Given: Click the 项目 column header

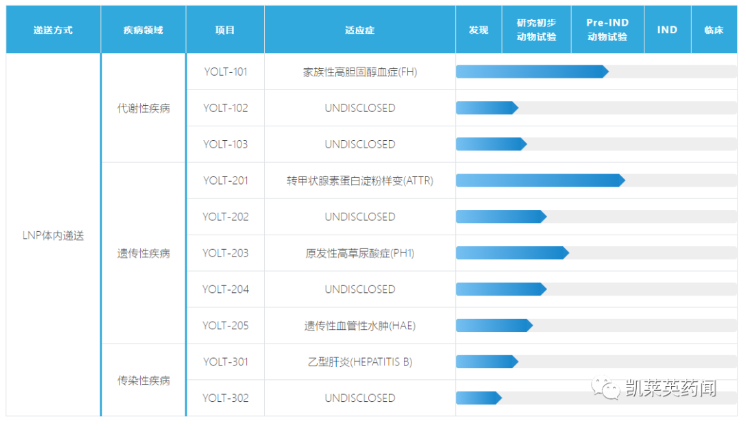Looking at the screenshot, I should pos(225,30).
